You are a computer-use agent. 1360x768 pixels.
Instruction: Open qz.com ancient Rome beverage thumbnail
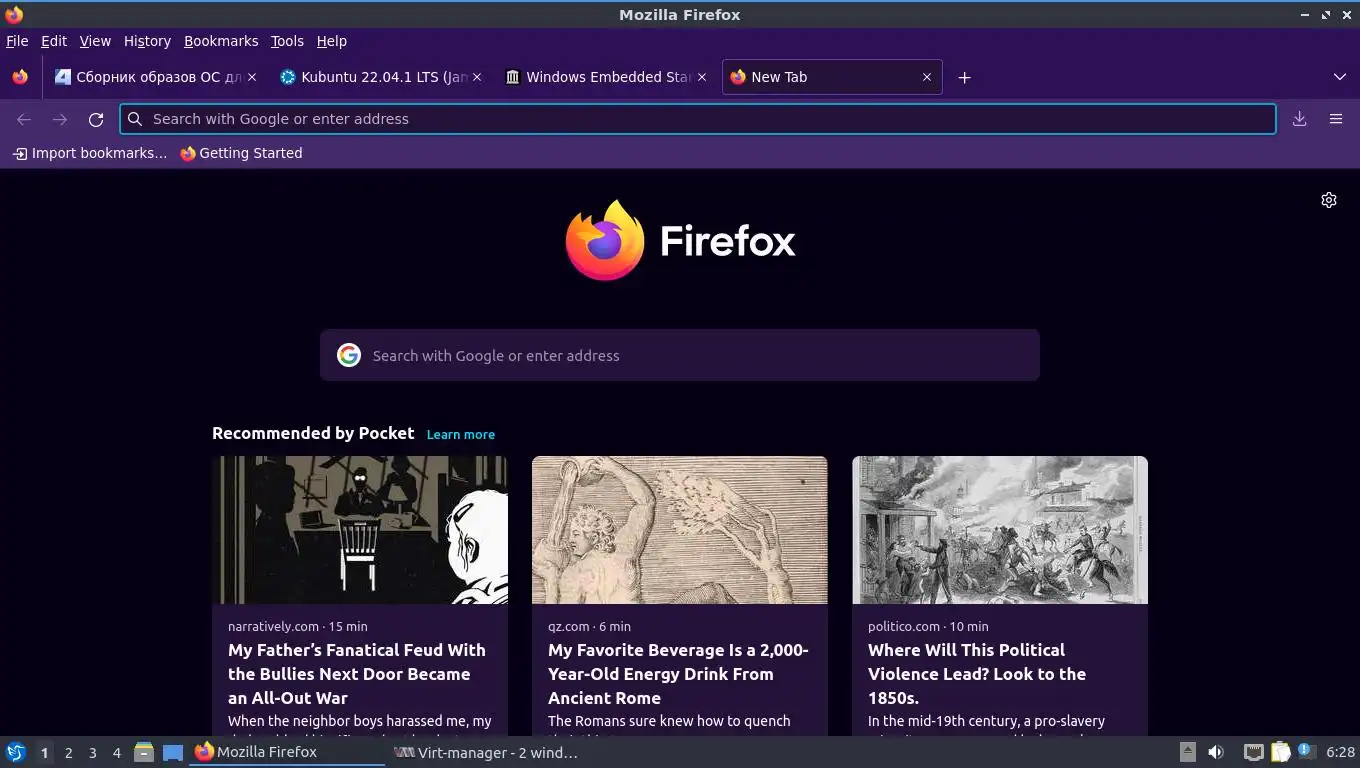pos(680,530)
